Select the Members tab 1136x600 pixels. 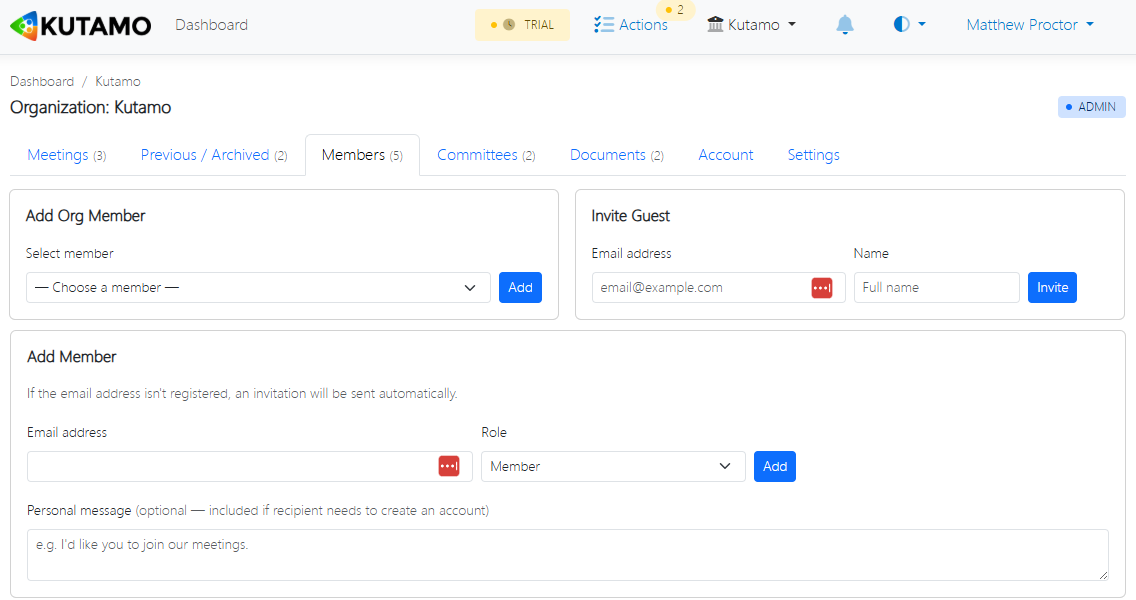tap(362, 155)
